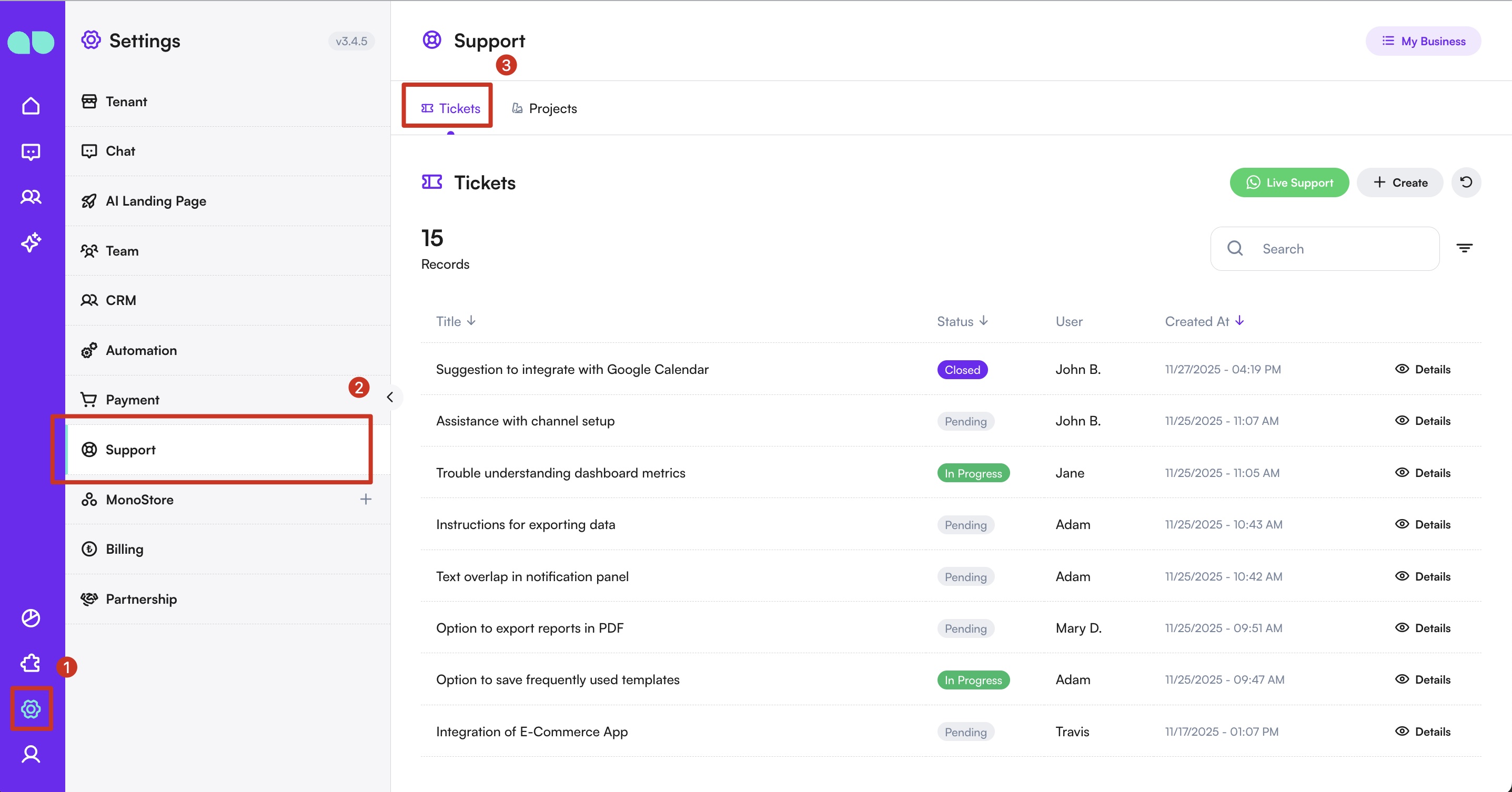Open the chat icon in purple sidebar

pos(31,152)
